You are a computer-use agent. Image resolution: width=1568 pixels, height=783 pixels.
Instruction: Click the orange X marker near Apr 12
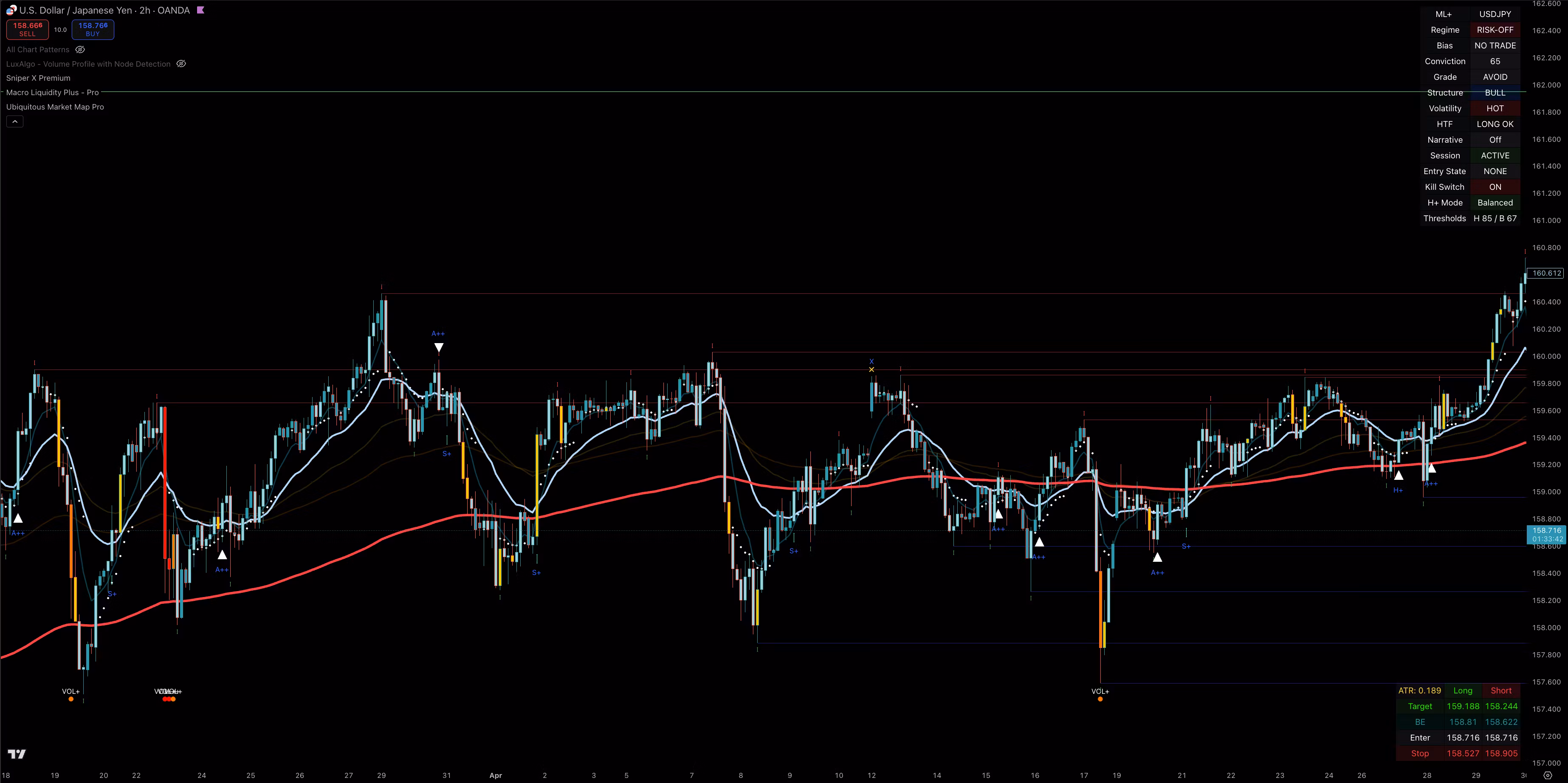click(x=871, y=369)
